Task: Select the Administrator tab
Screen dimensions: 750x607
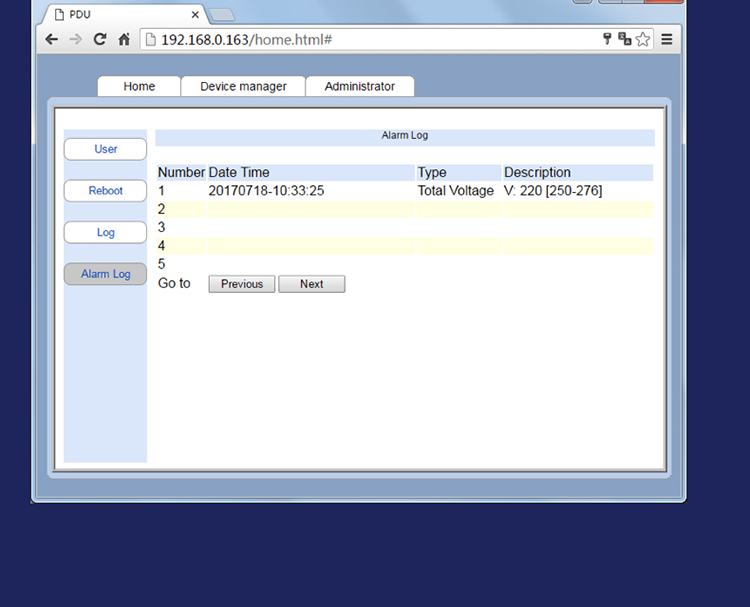Action: tap(360, 86)
